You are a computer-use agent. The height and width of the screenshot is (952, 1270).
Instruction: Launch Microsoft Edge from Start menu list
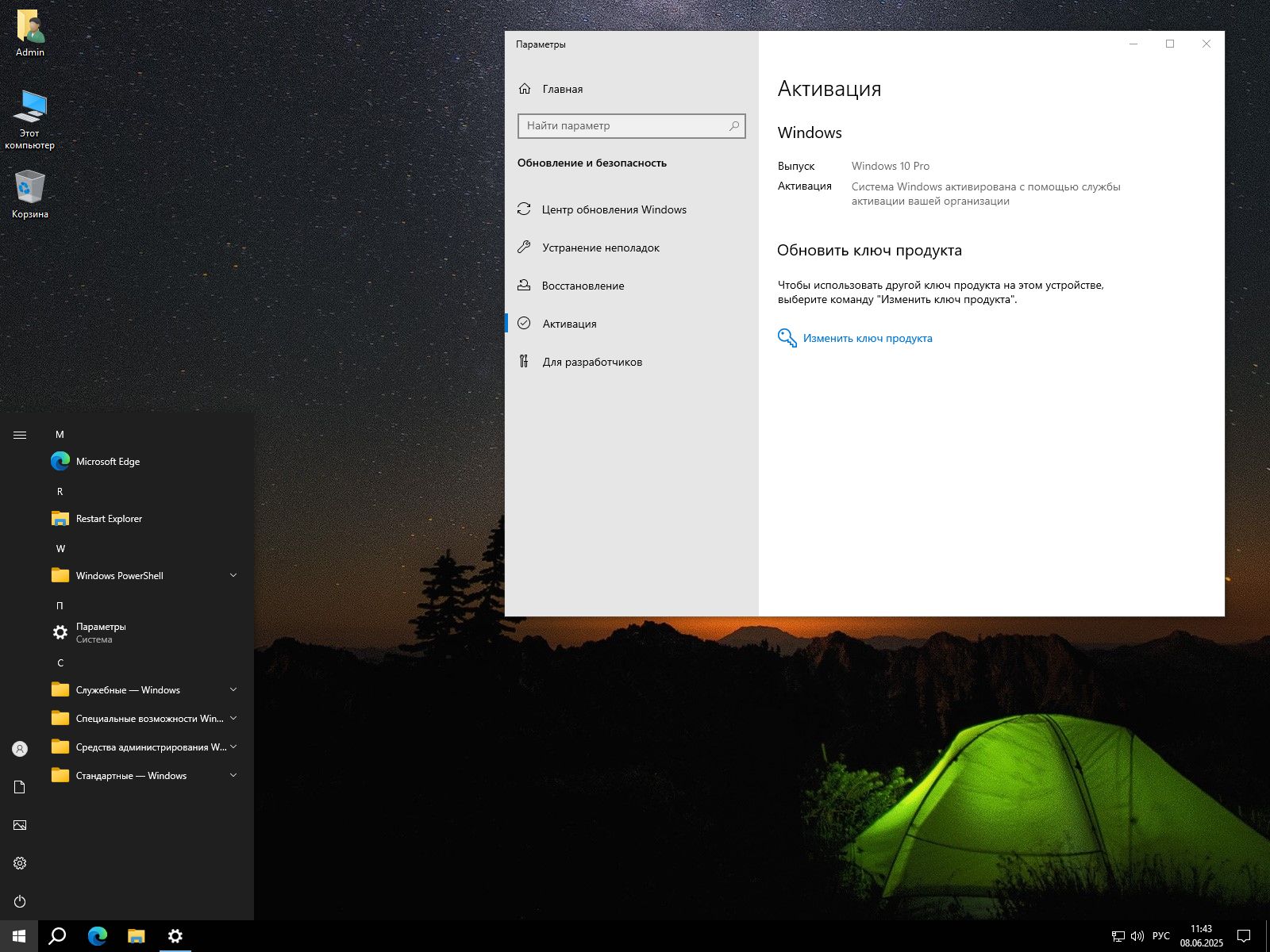(x=147, y=462)
